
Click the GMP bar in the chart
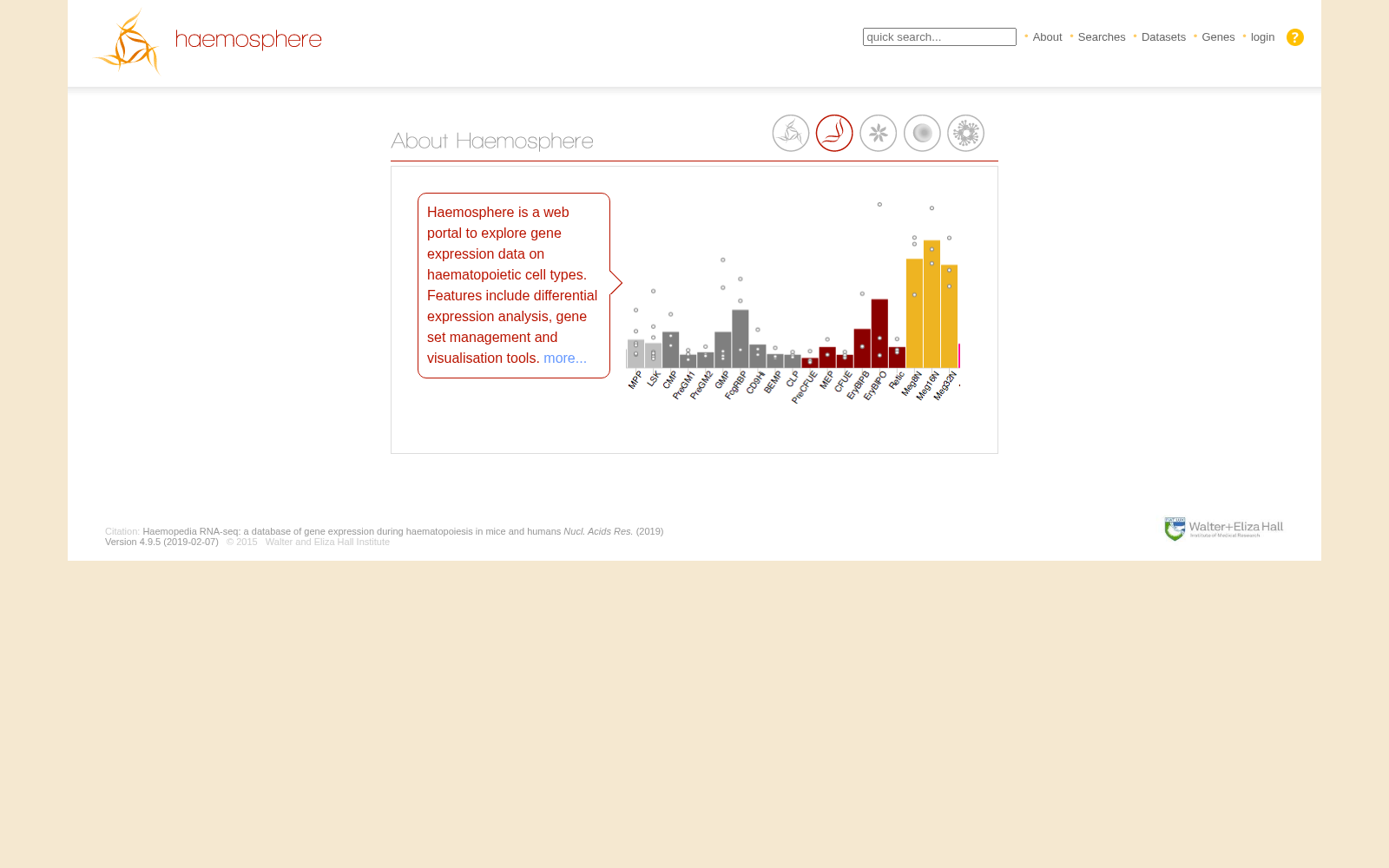coord(722,350)
